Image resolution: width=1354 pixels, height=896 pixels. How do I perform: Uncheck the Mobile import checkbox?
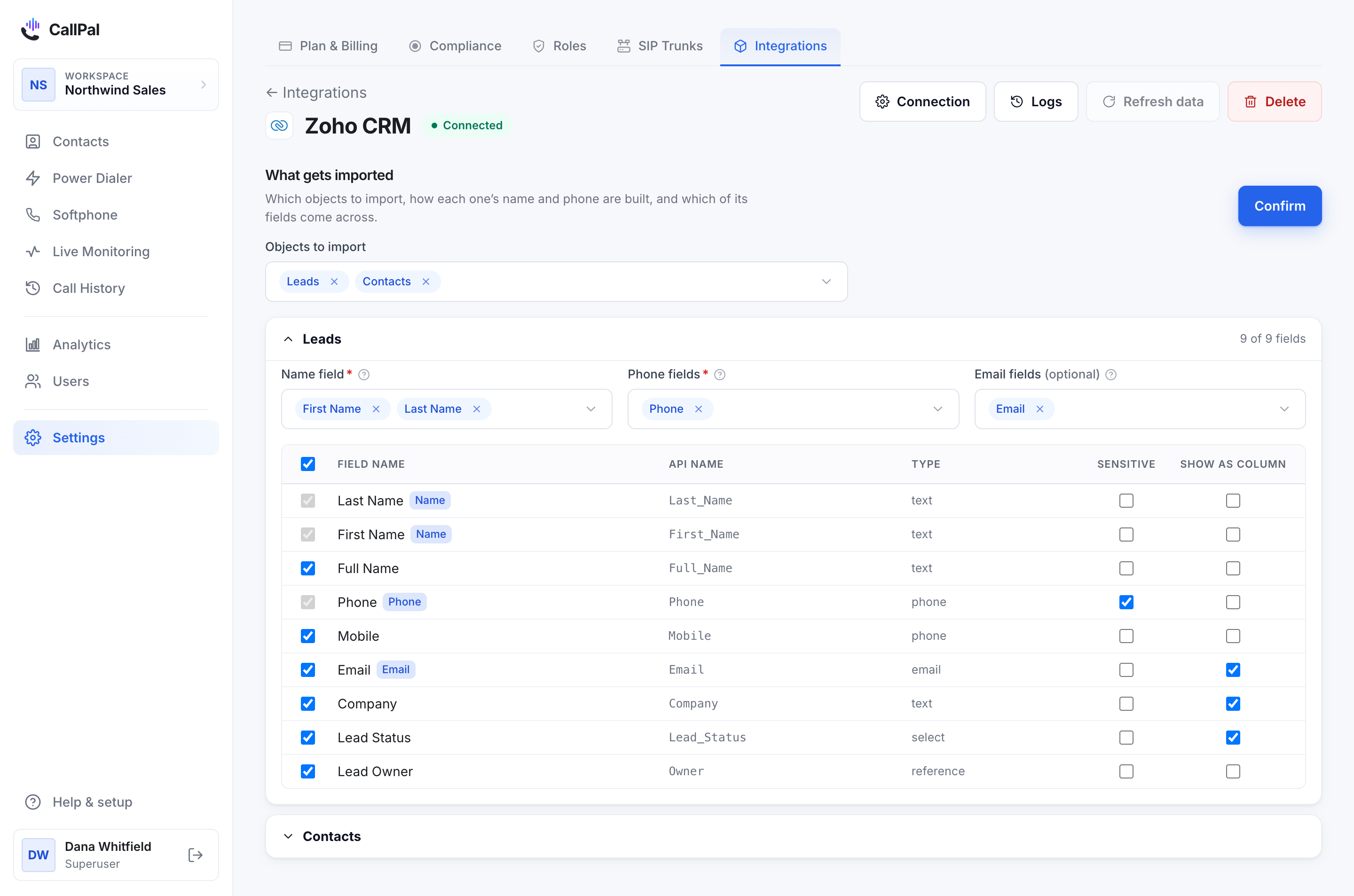coord(308,636)
